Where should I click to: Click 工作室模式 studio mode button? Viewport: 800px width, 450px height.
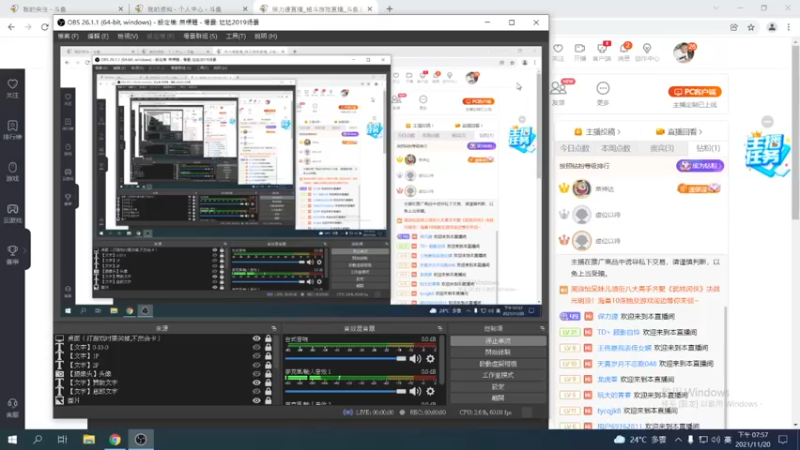tap(498, 375)
